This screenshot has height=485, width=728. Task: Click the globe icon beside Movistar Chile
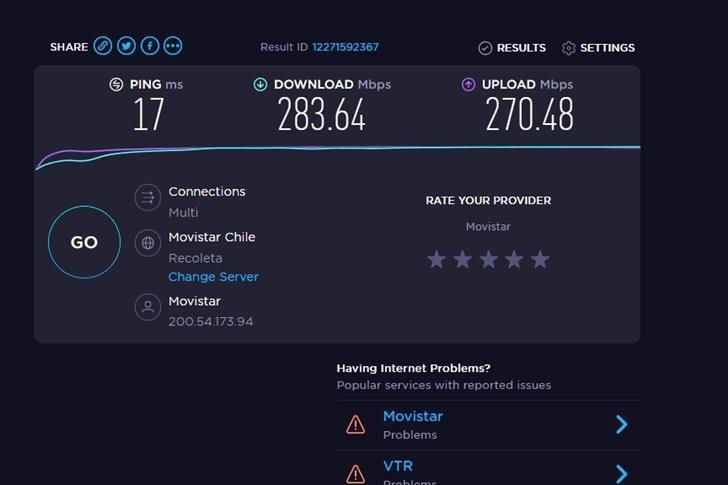(x=148, y=243)
